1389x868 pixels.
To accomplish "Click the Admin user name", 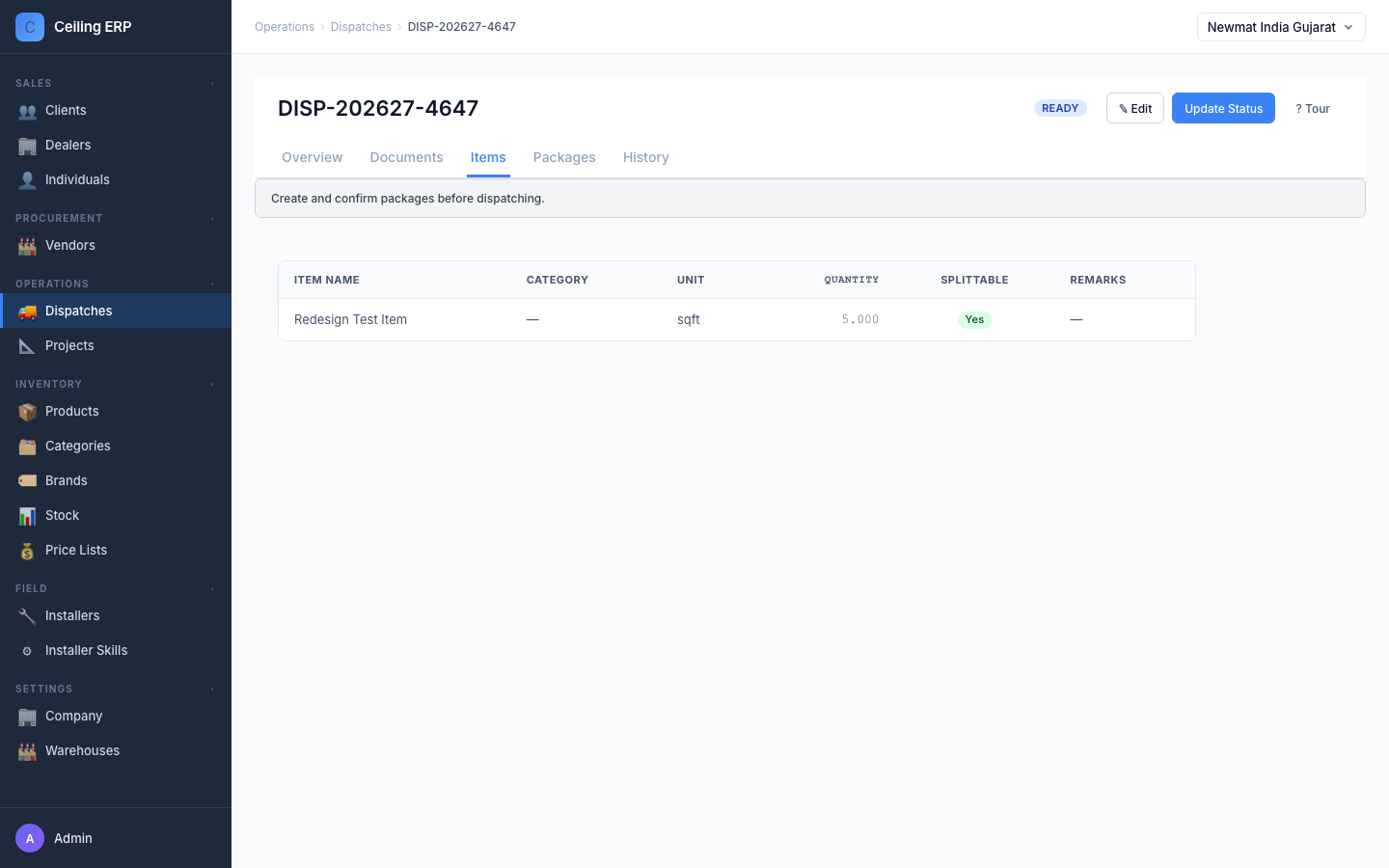I will click(x=73, y=838).
